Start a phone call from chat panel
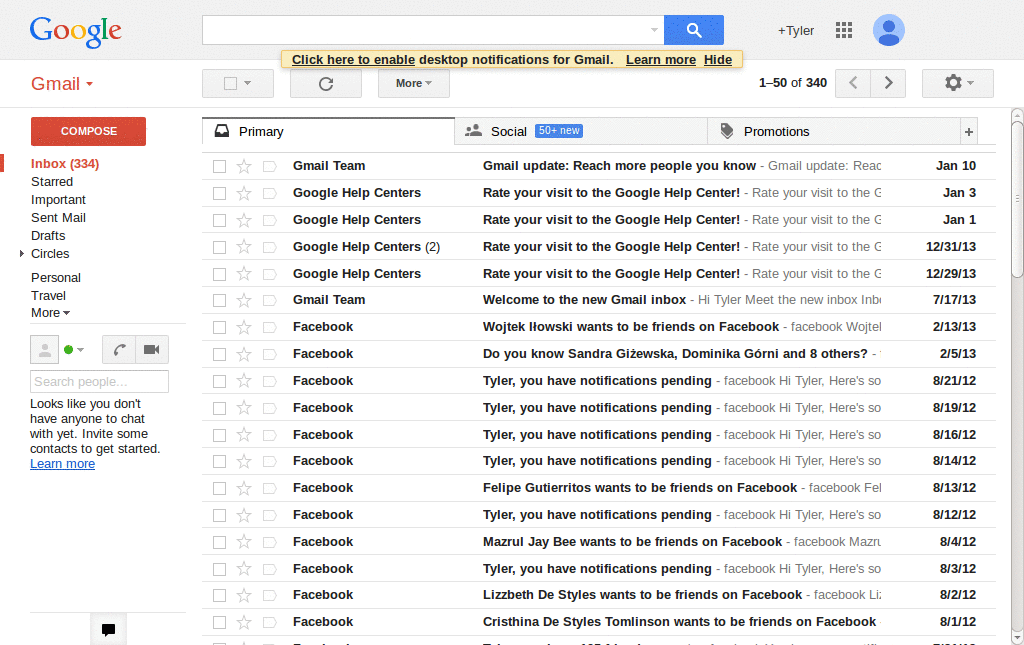Screen dimensions: 1024x645 point(119,349)
